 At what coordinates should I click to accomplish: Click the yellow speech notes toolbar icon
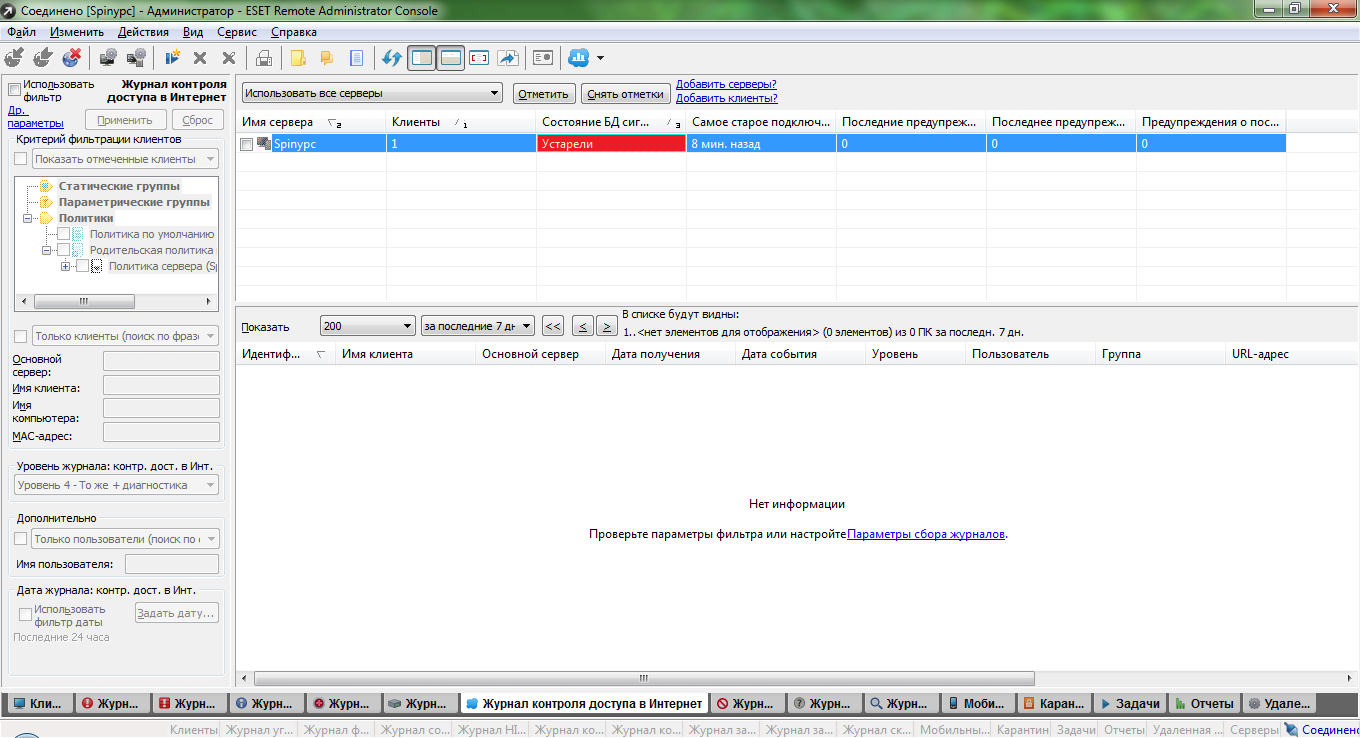326,58
